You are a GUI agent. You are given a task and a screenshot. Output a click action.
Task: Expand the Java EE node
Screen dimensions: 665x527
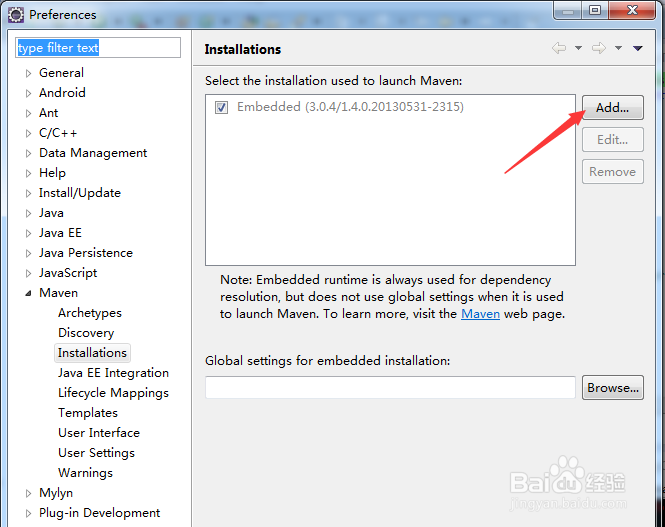tap(28, 233)
